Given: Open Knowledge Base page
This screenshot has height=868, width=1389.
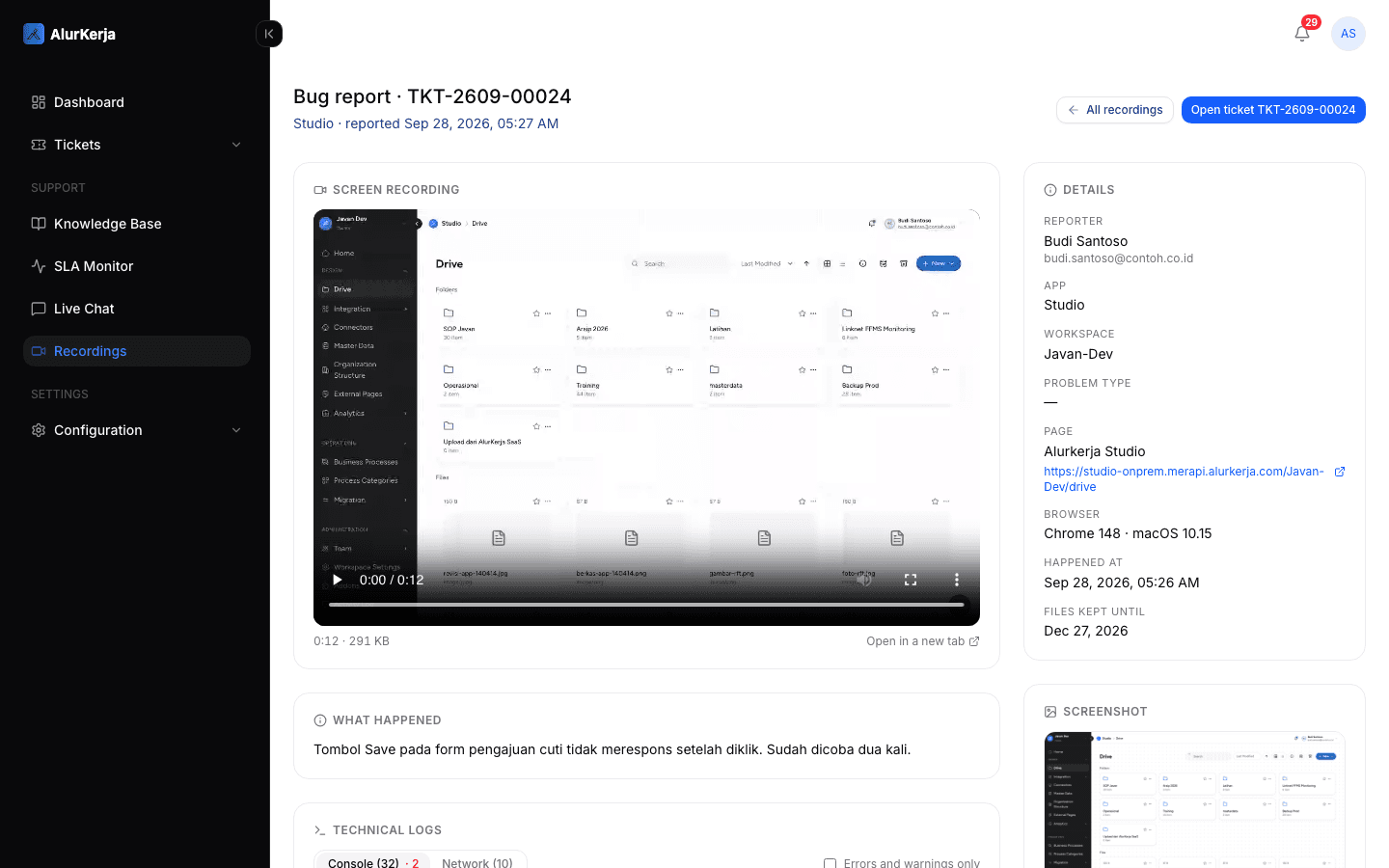Looking at the screenshot, I should coord(137,224).
